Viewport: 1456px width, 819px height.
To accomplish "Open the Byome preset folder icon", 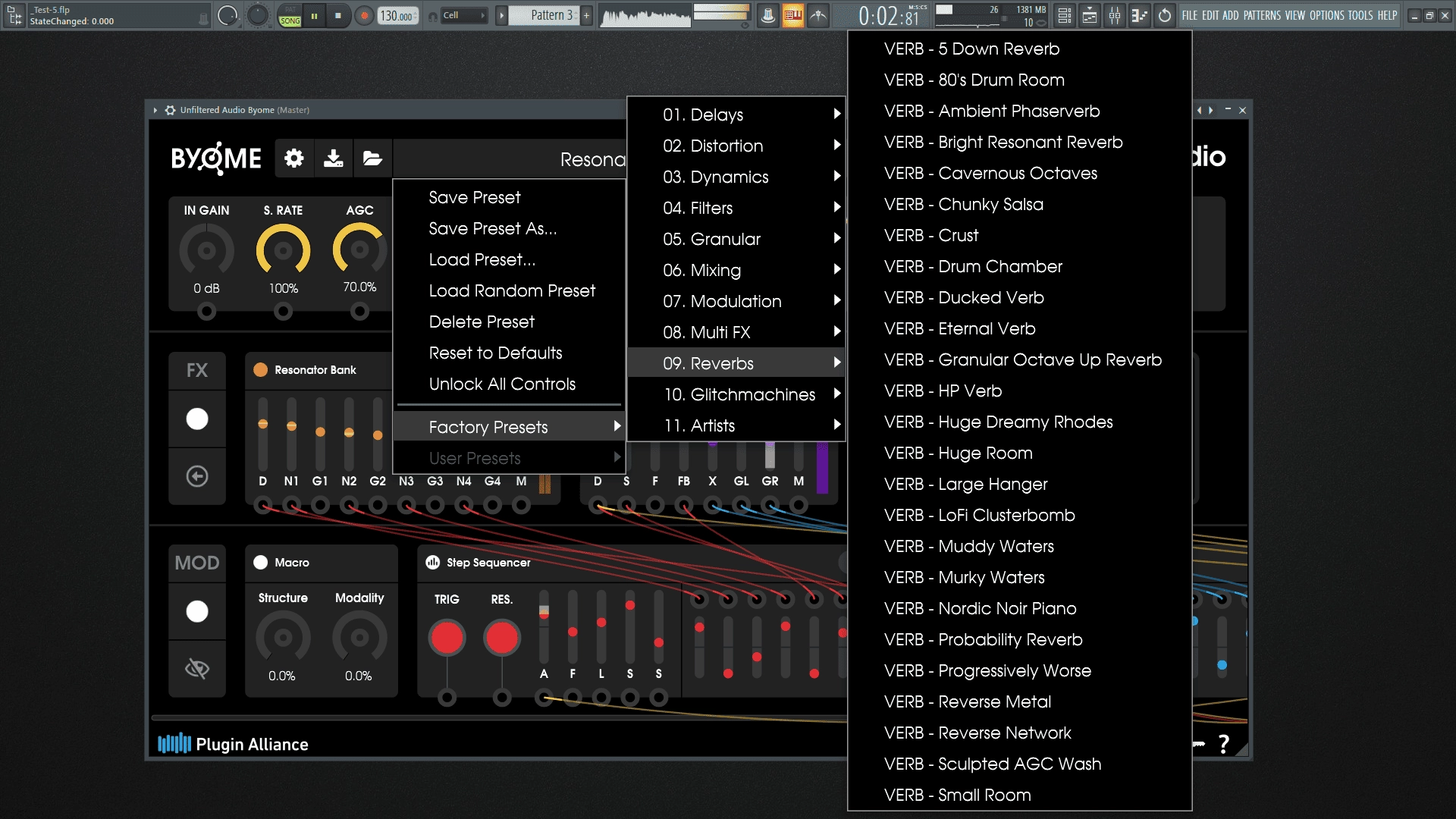I will click(x=372, y=158).
